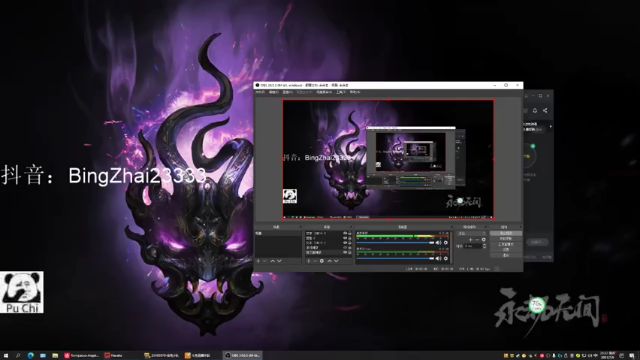
Task: Open the Tools menu in OBS
Action: (x=340, y=92)
